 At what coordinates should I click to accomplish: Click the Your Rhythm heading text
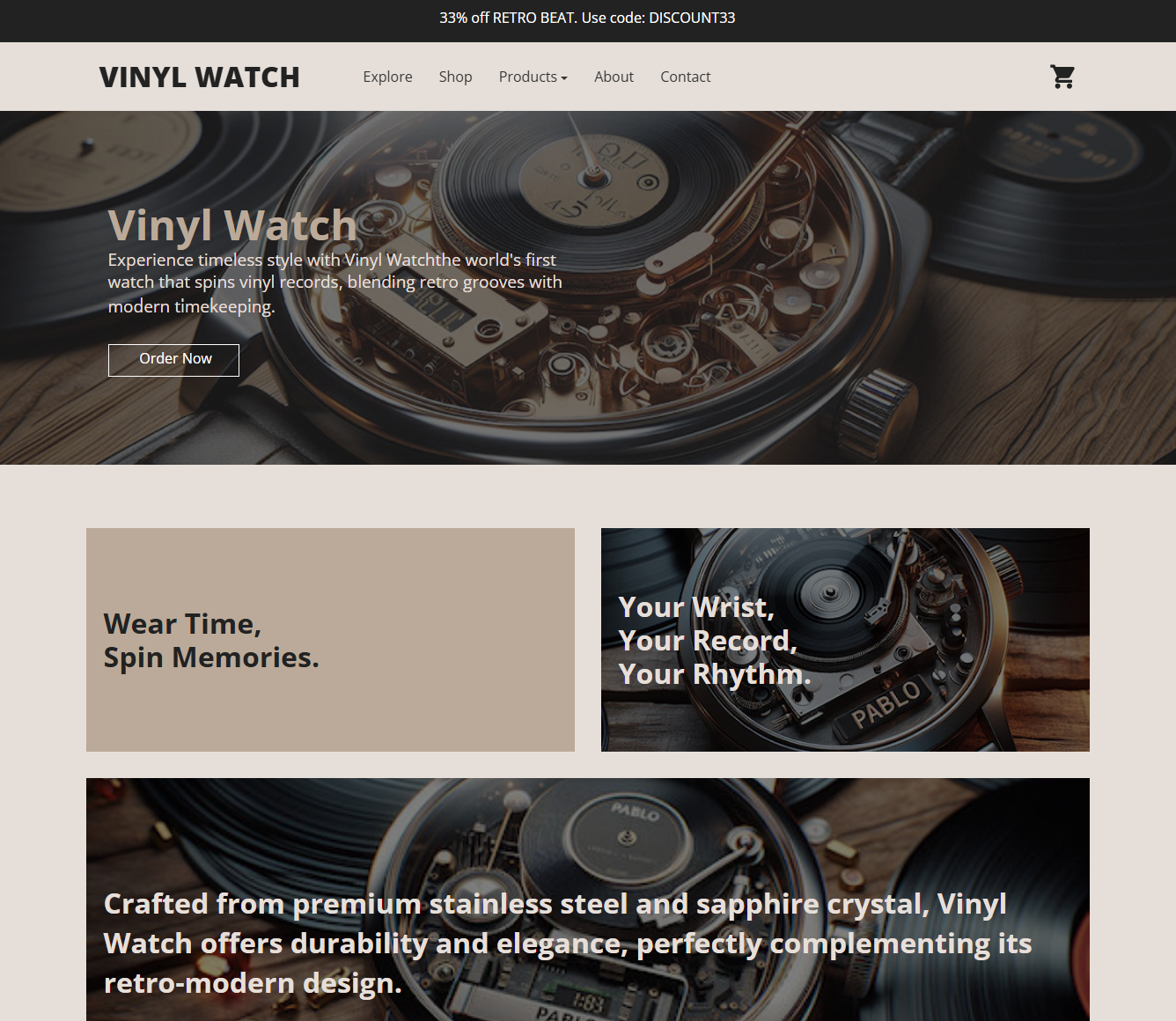714,674
